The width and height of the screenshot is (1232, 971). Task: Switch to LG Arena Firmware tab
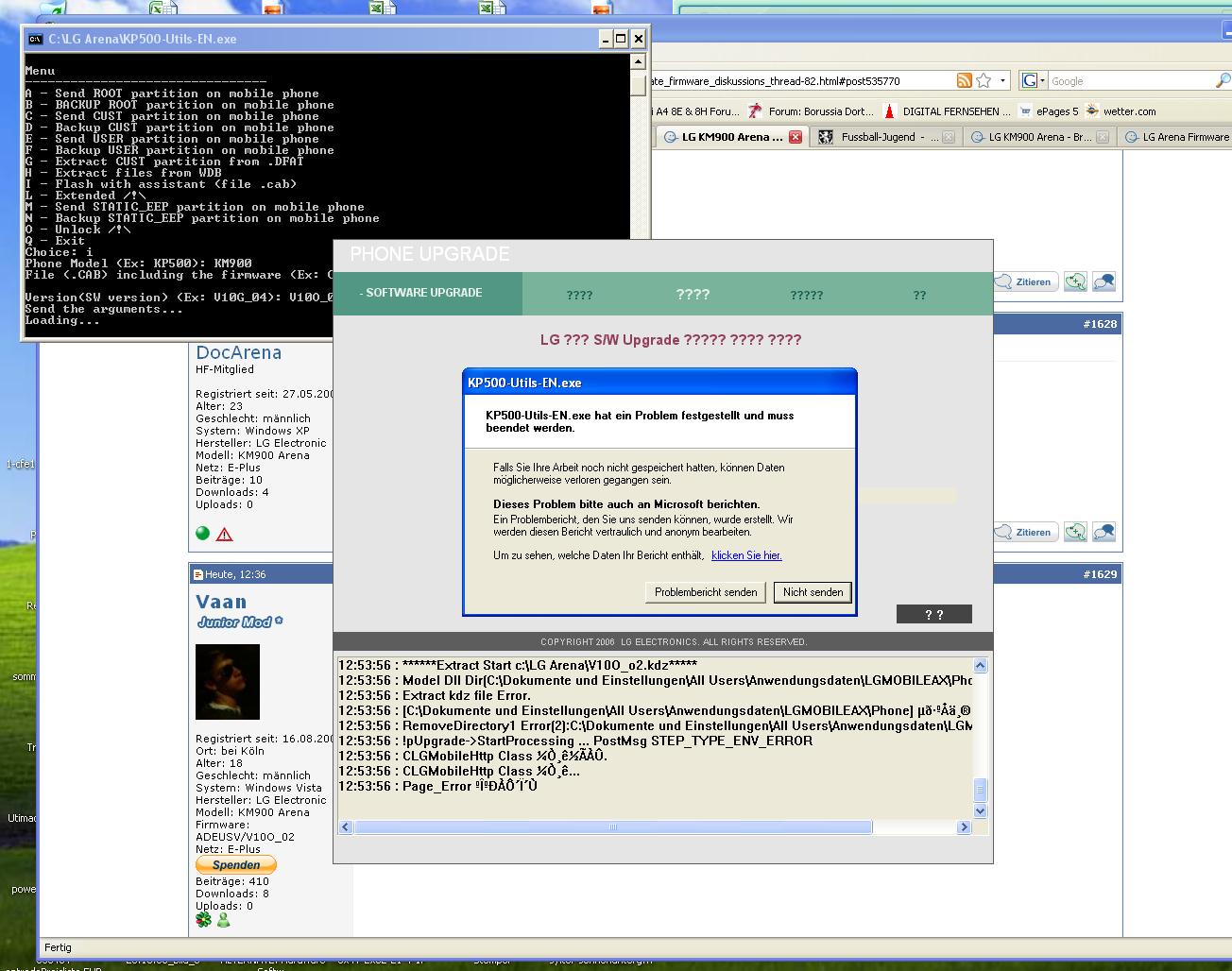click(1175, 137)
